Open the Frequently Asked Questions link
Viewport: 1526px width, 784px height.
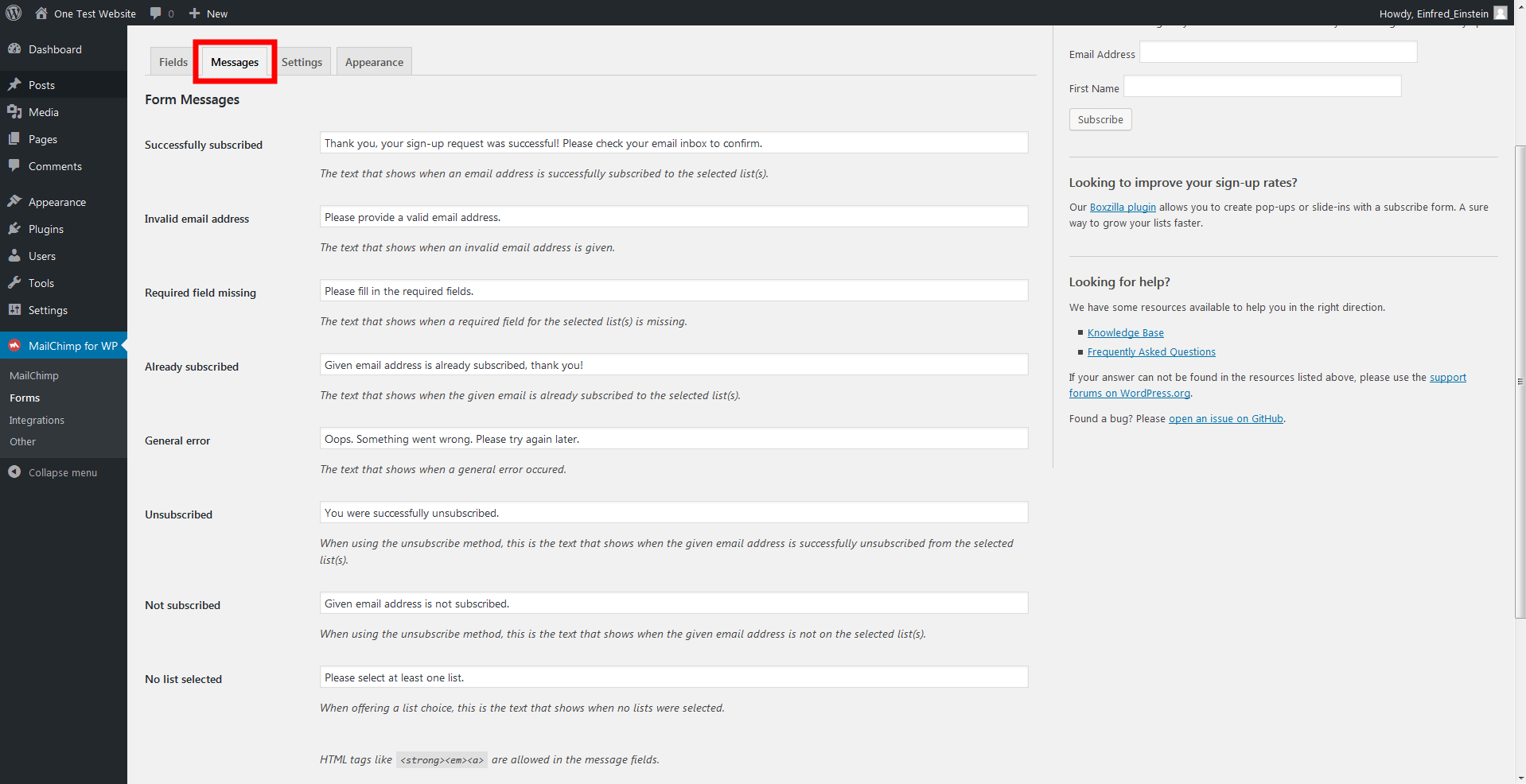pos(1151,351)
